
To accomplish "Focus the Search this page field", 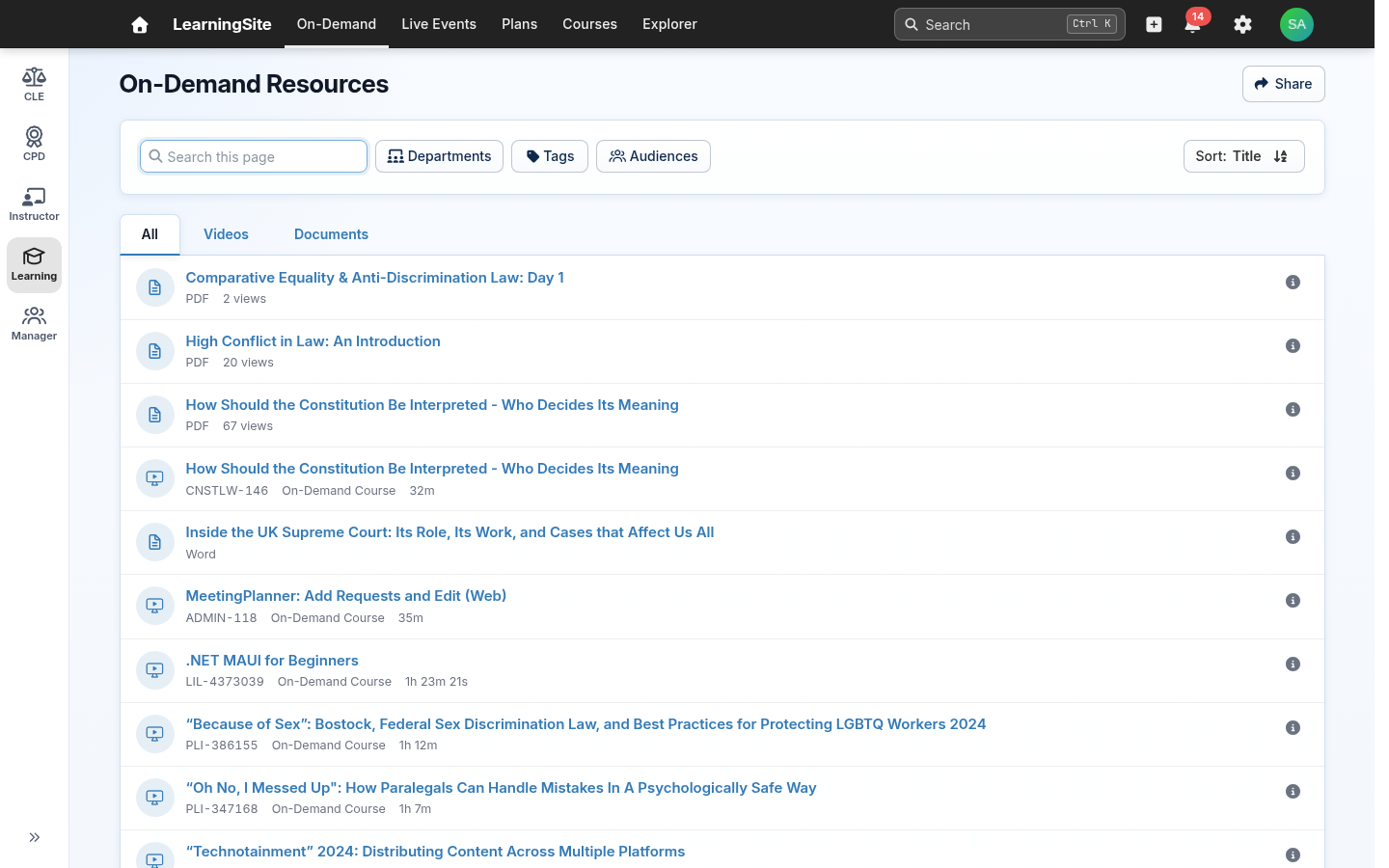I will pyautogui.click(x=254, y=156).
